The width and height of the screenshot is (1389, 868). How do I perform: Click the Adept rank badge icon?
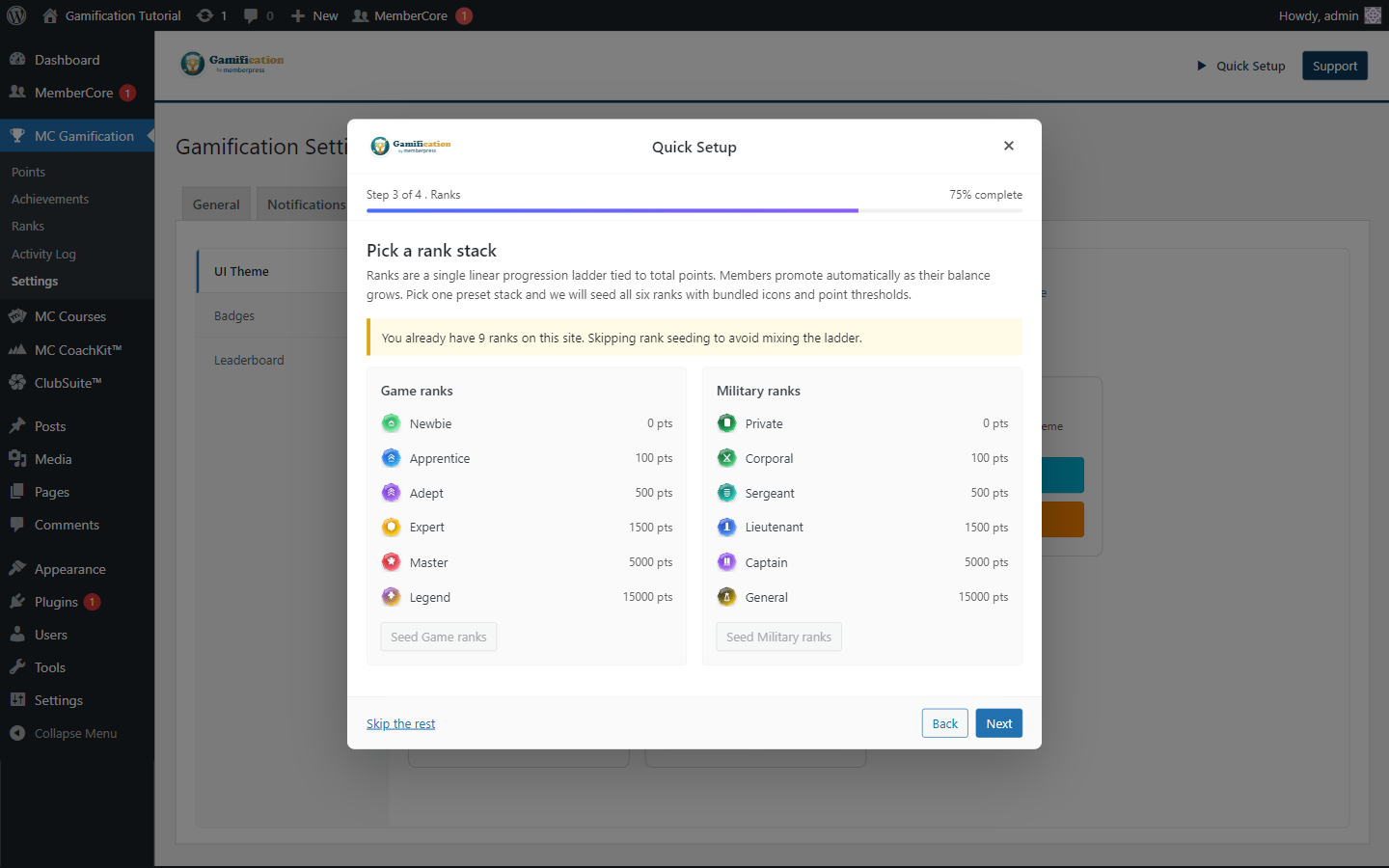391,493
